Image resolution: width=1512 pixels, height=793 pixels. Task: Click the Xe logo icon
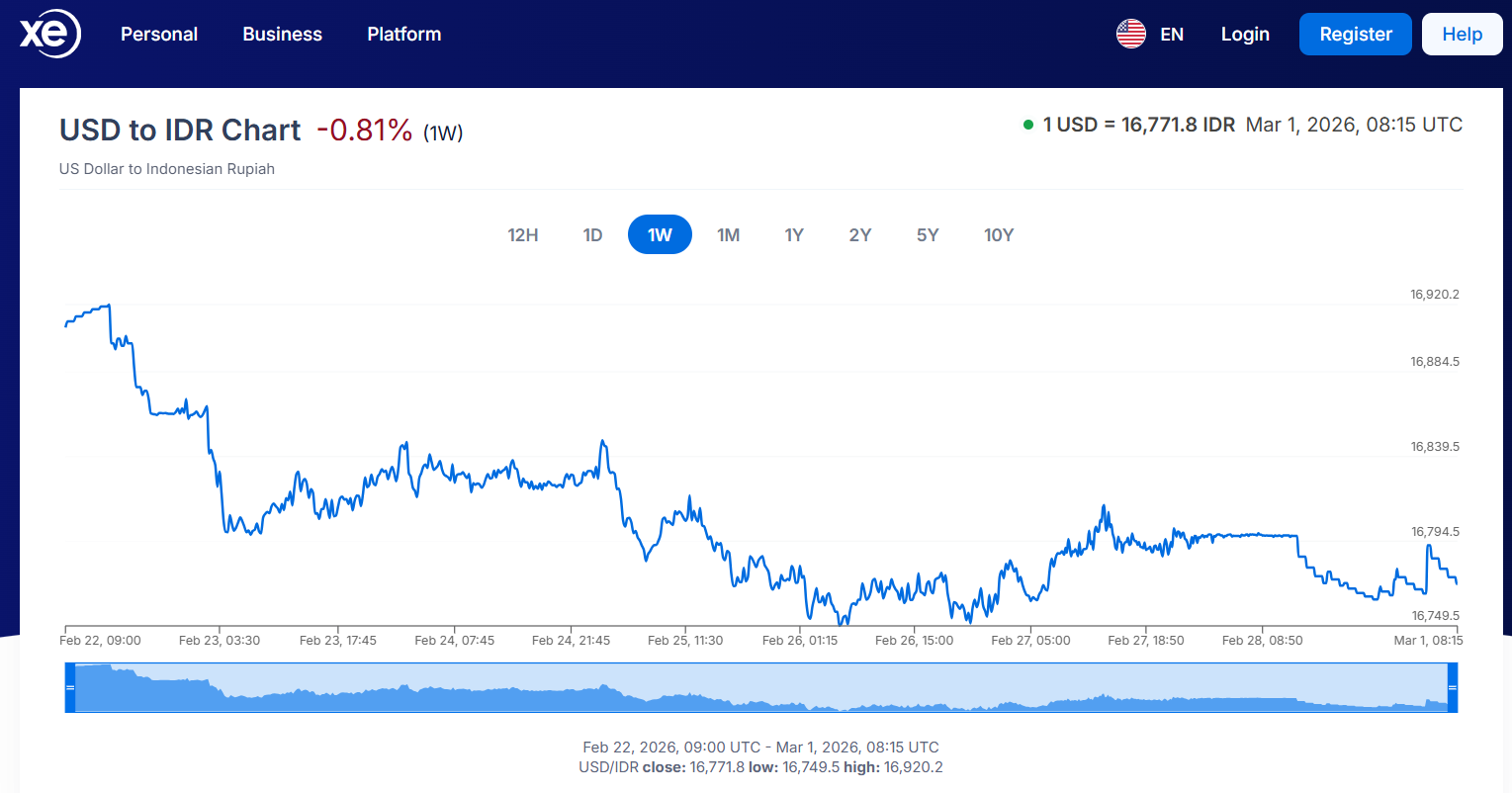pyautogui.click(x=49, y=35)
